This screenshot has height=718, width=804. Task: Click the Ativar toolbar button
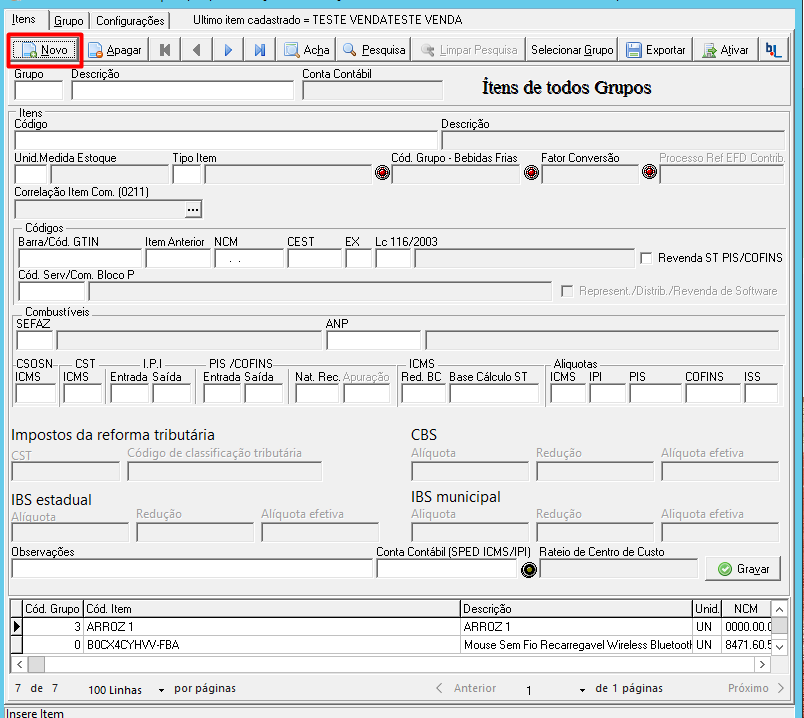pos(726,50)
